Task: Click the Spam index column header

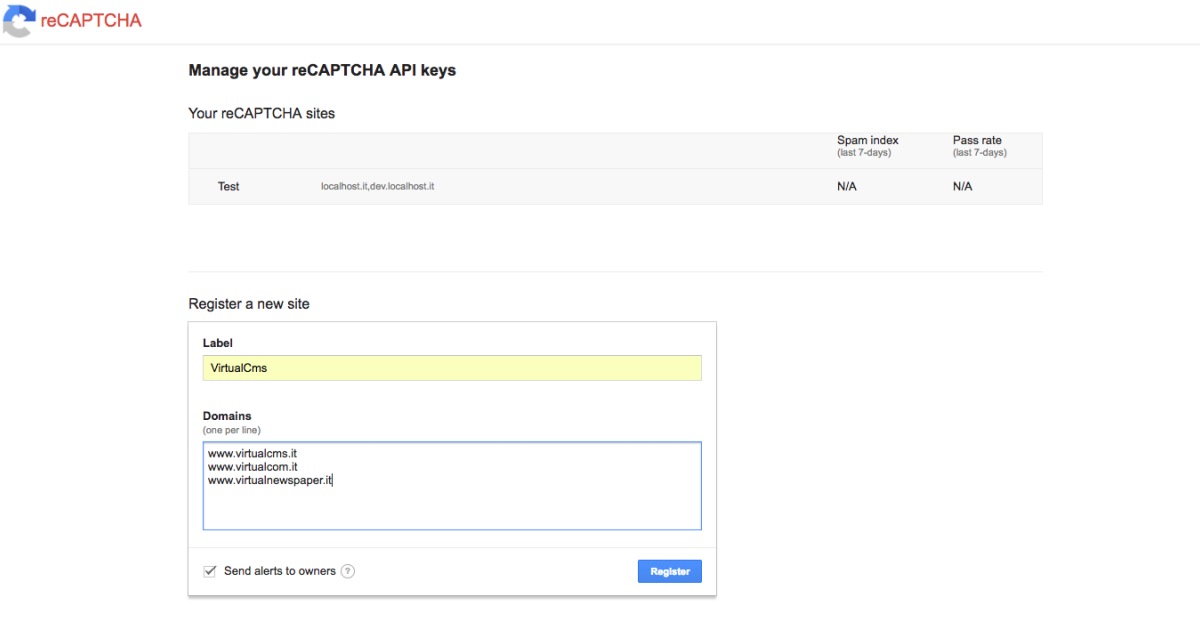Action: click(867, 141)
